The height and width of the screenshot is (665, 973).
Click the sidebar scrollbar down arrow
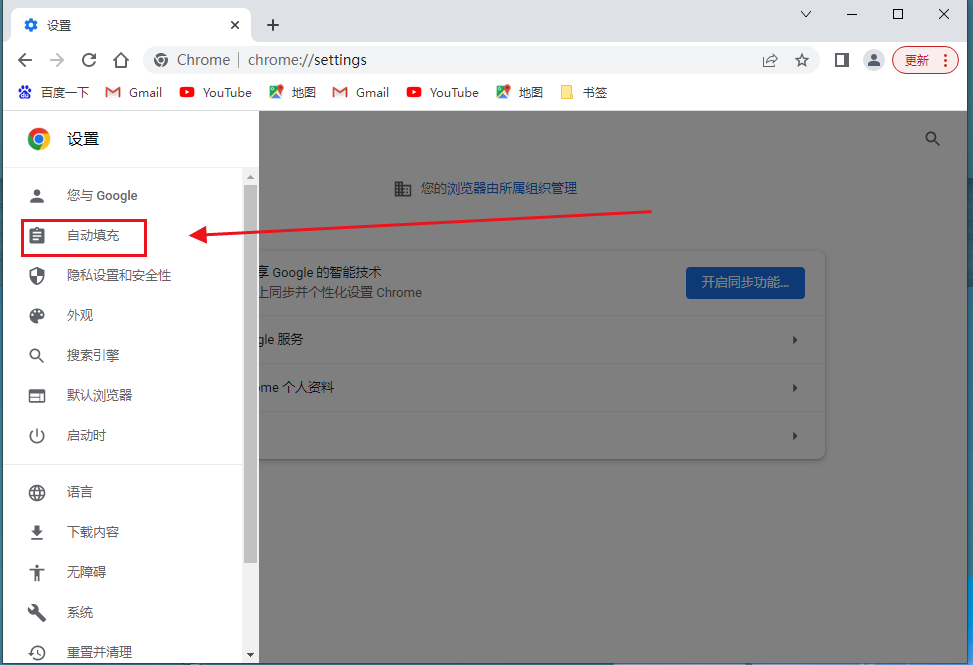click(251, 654)
